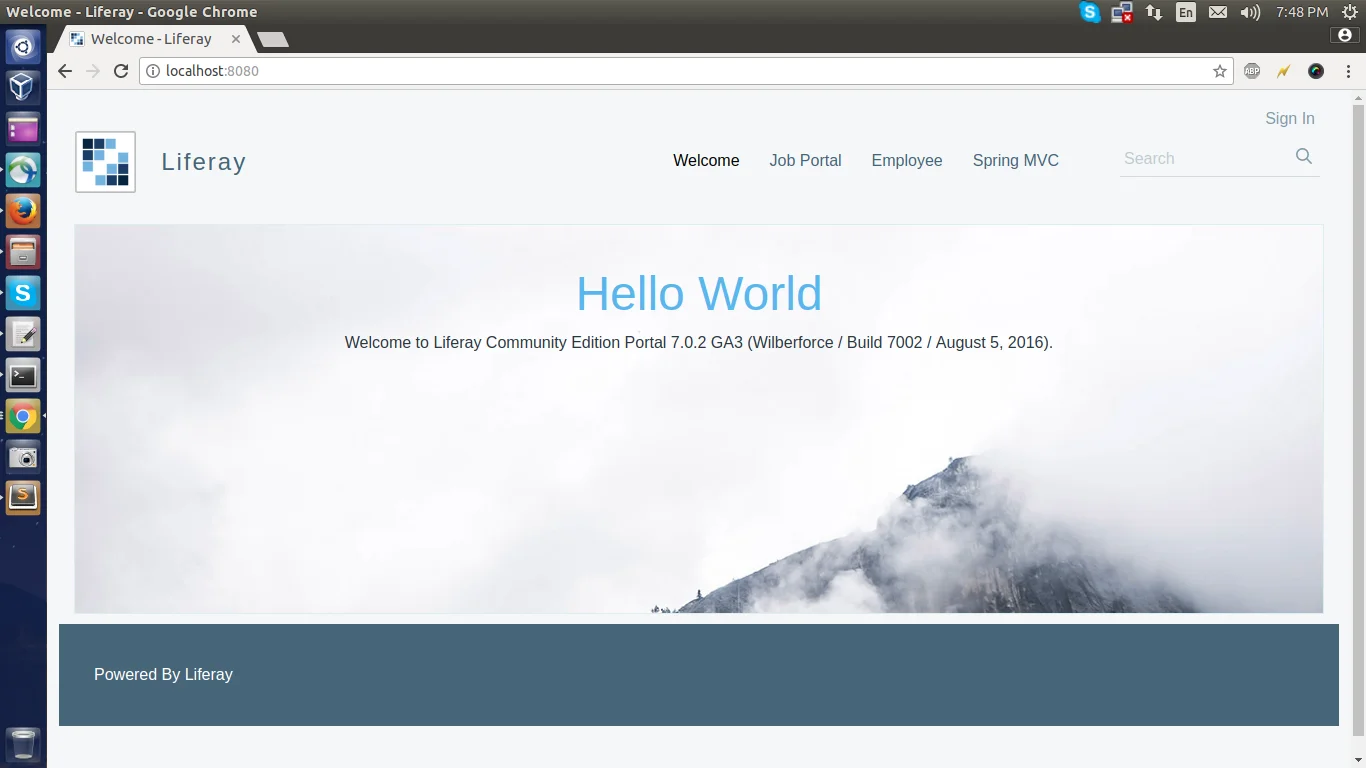Open the screenshot camera dock icon
The width and height of the screenshot is (1366, 768).
(x=23, y=458)
